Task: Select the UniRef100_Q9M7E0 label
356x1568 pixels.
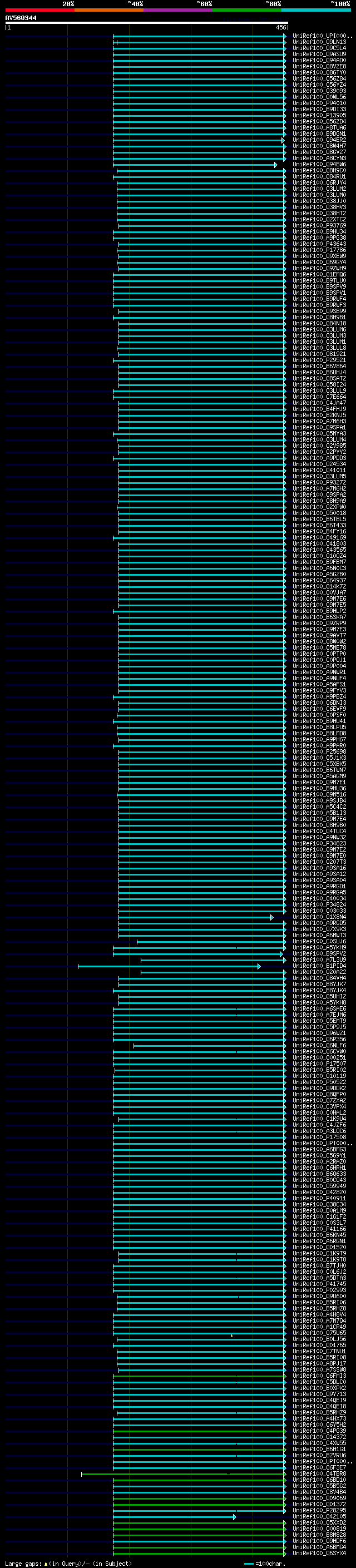Action: [319, 856]
